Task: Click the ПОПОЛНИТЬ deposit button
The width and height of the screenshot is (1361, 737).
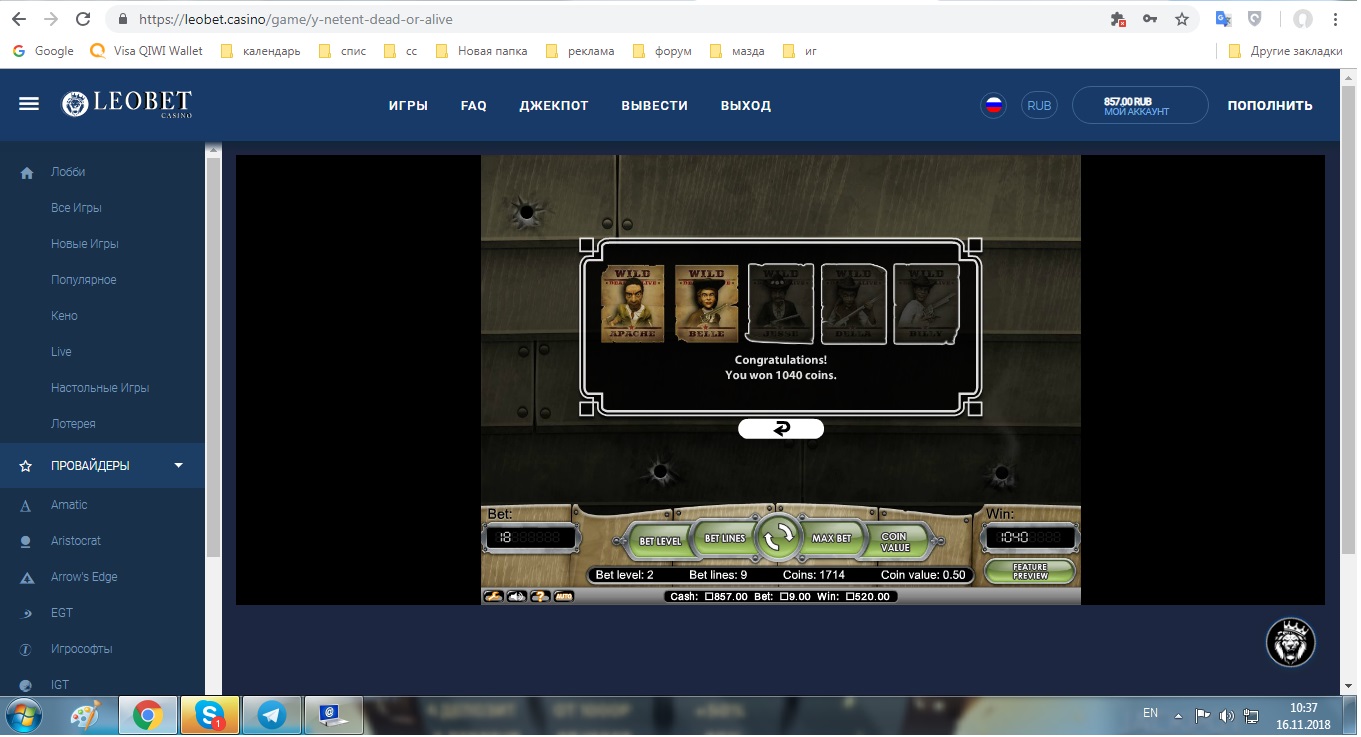Action: click(1270, 105)
